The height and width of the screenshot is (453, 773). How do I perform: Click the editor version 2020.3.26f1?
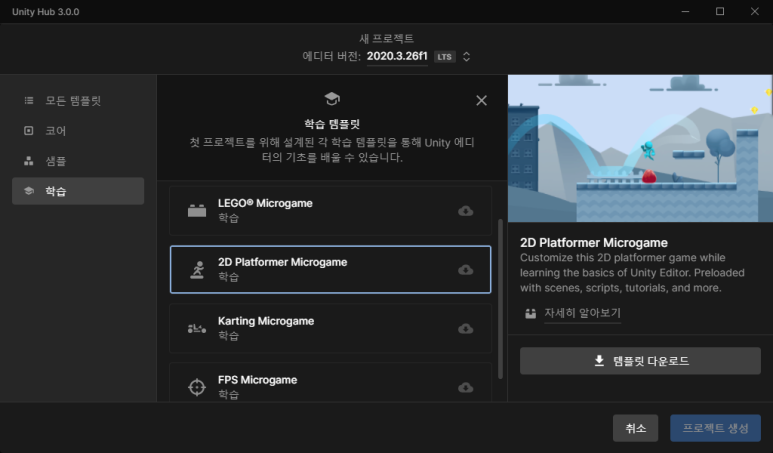click(x=397, y=56)
